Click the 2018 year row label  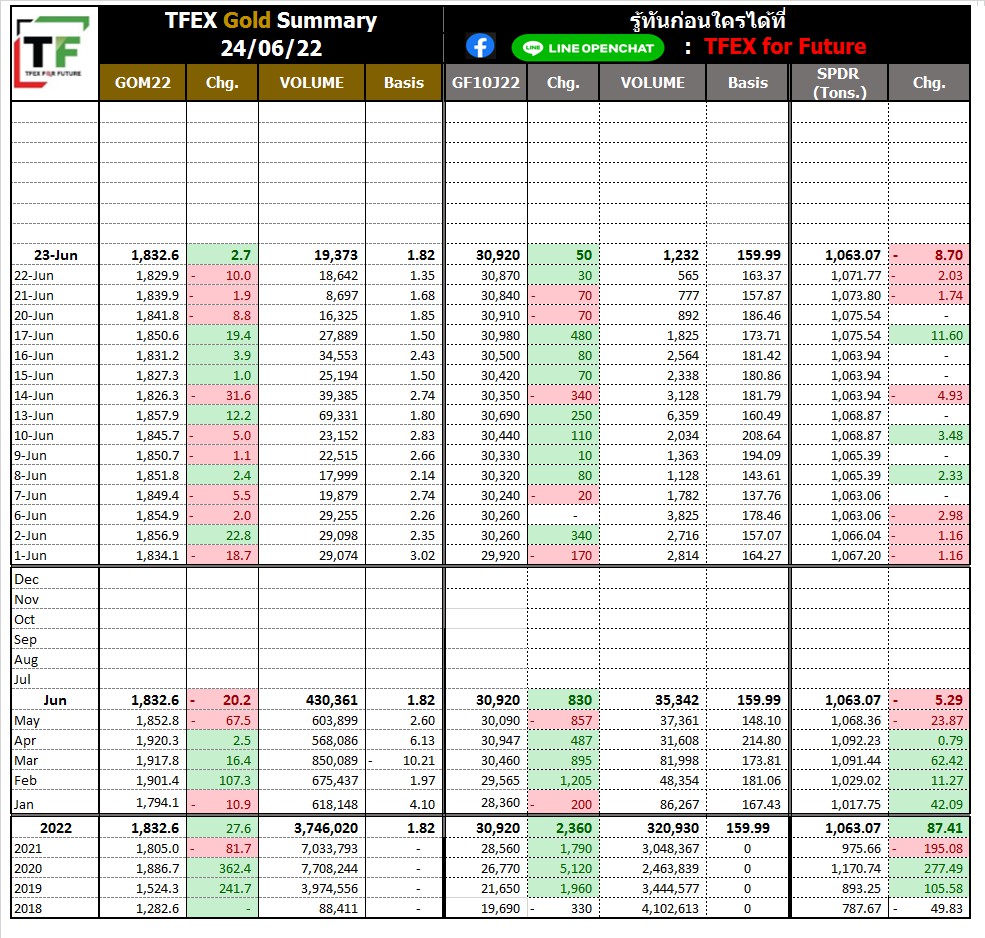(x=28, y=908)
